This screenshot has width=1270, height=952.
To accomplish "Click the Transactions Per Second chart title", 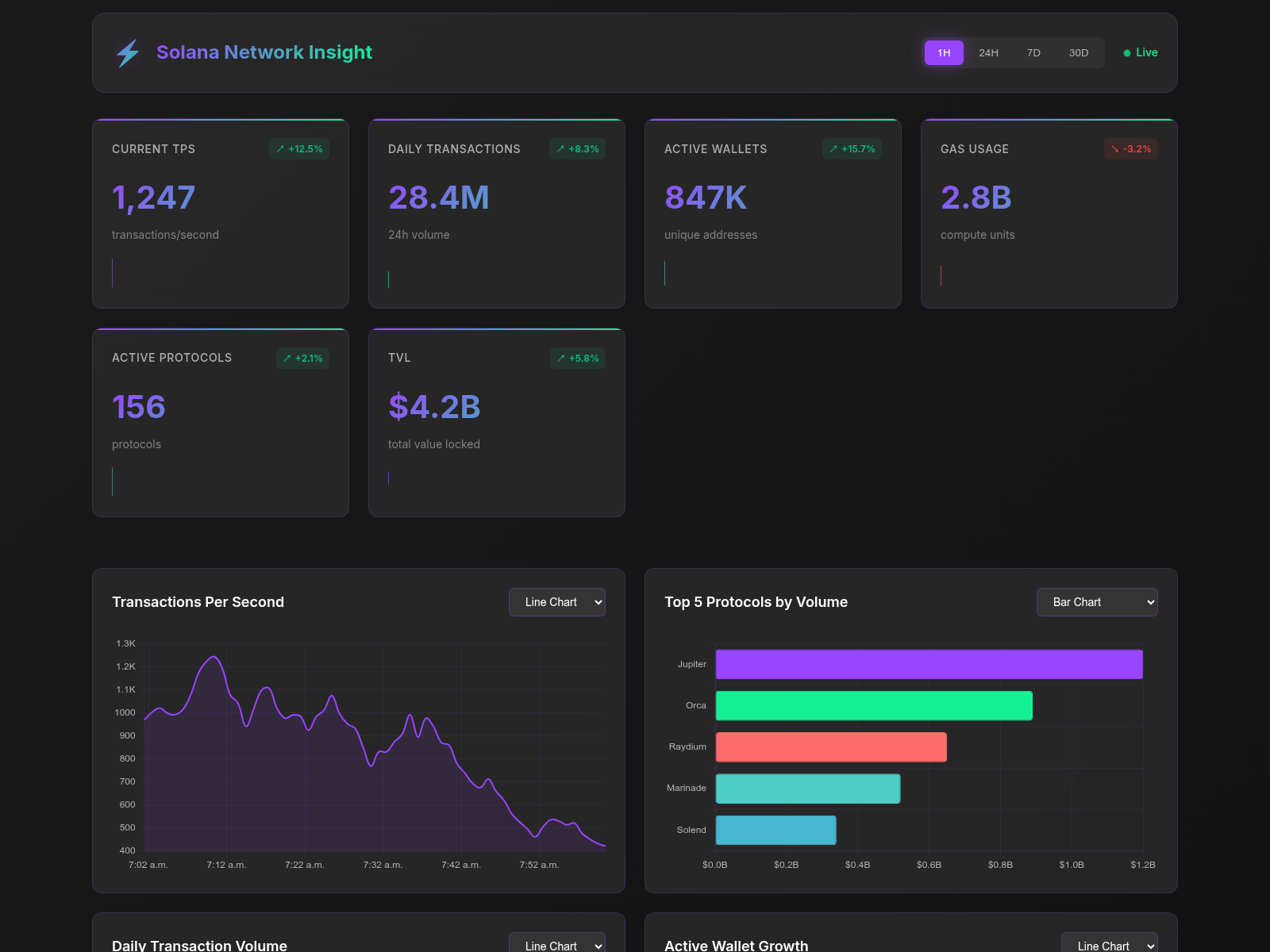I will (198, 602).
